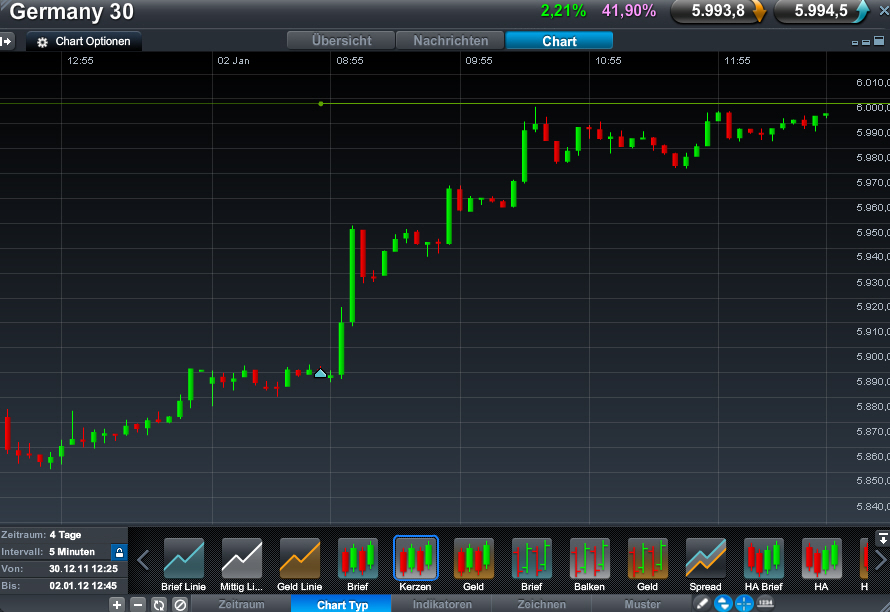
Task: Click the smallest window layout icon at top right
Action: (855, 43)
